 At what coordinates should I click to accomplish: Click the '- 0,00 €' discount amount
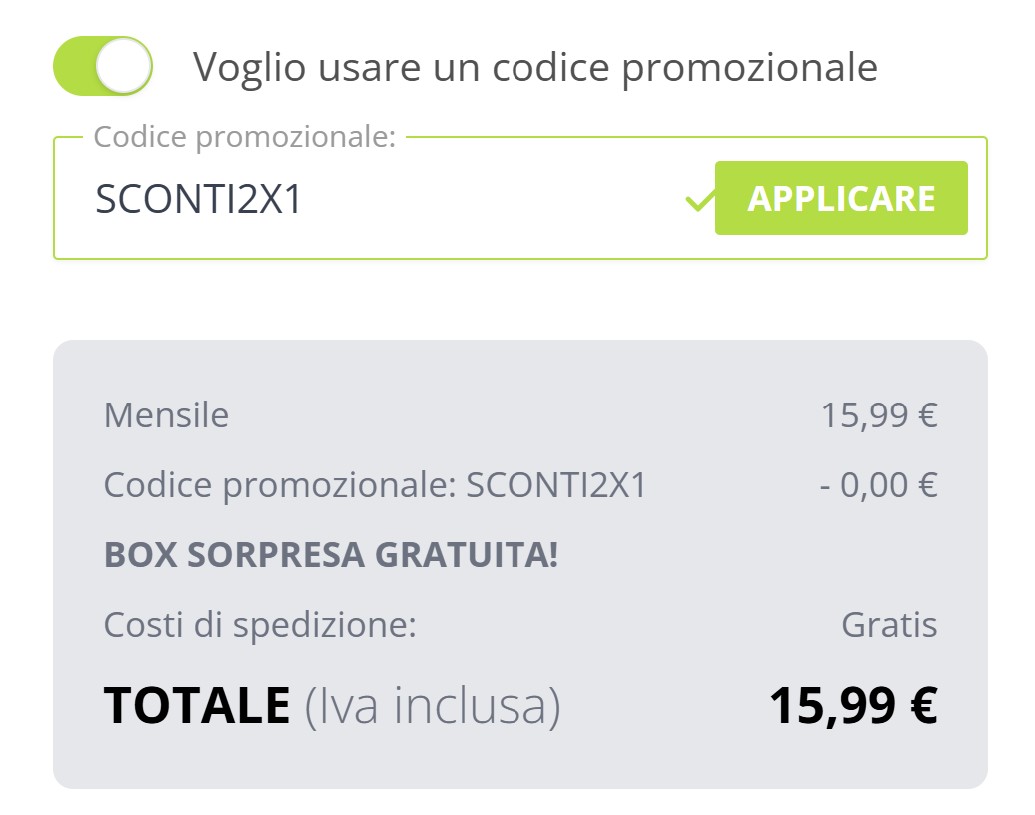[x=878, y=485]
